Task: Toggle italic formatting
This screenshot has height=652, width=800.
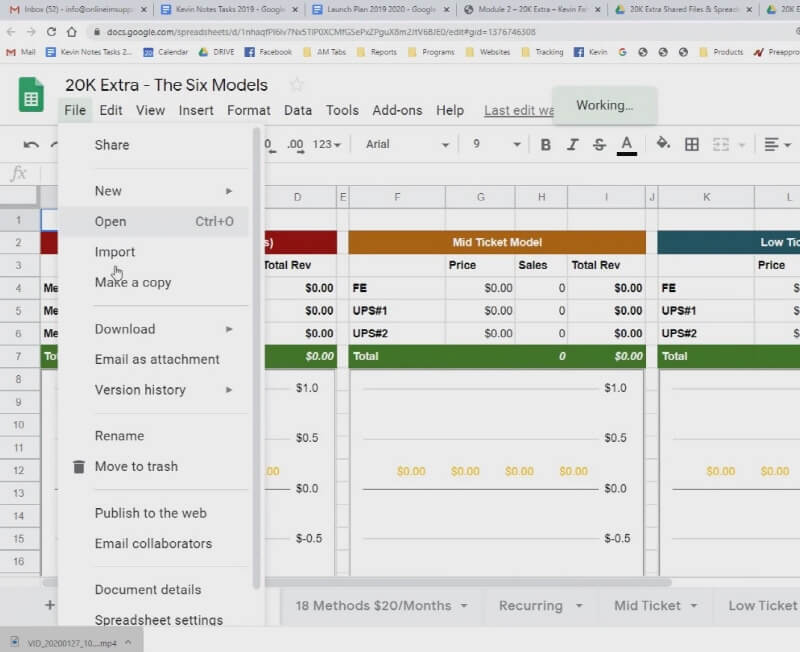Action: coord(572,145)
